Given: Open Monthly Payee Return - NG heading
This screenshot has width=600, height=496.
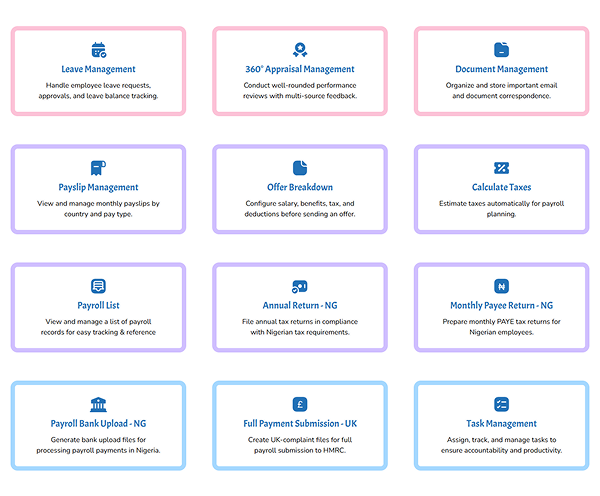Looking at the screenshot, I should click(501, 305).
